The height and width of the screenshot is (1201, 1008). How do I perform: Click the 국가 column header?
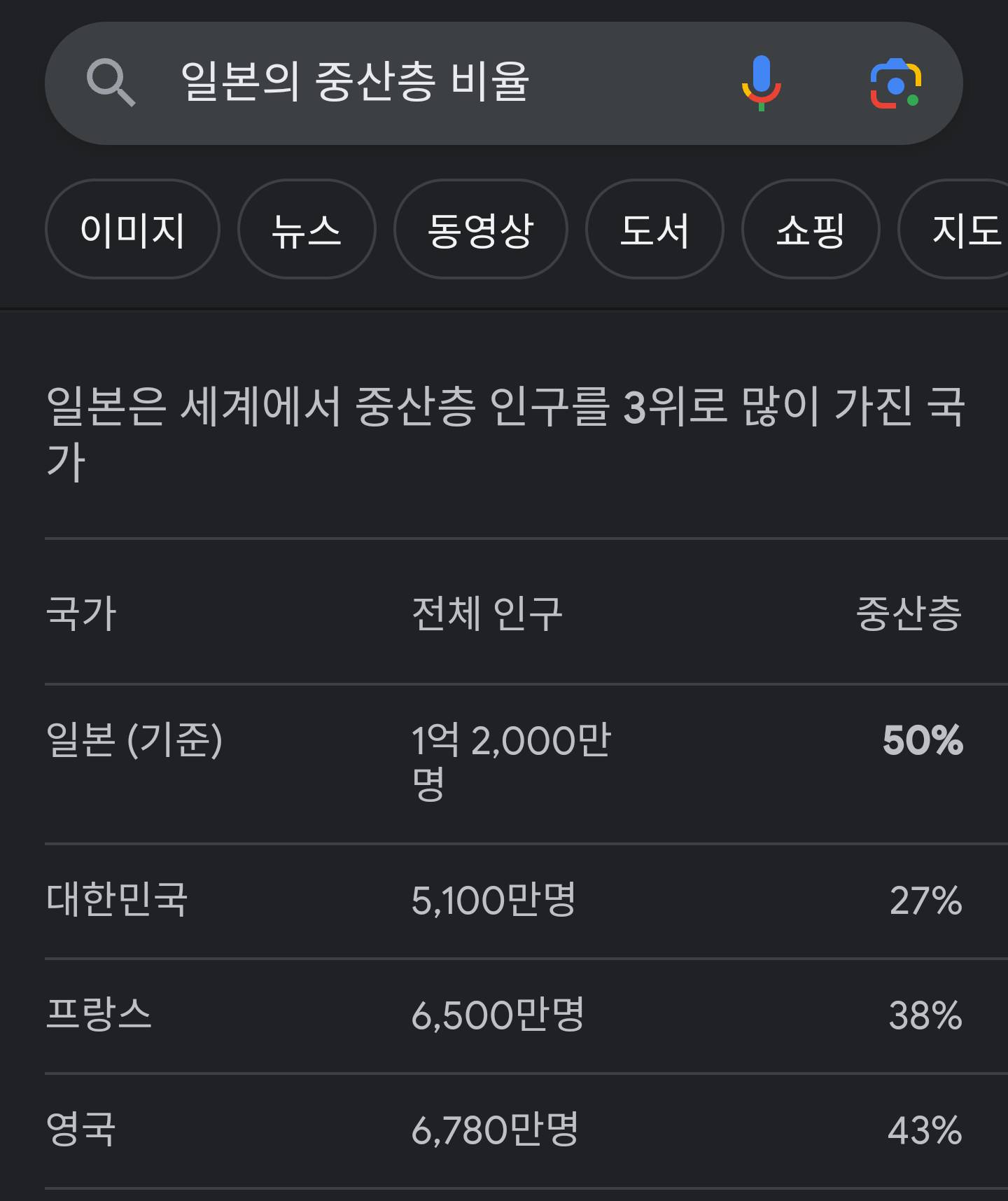(x=81, y=613)
